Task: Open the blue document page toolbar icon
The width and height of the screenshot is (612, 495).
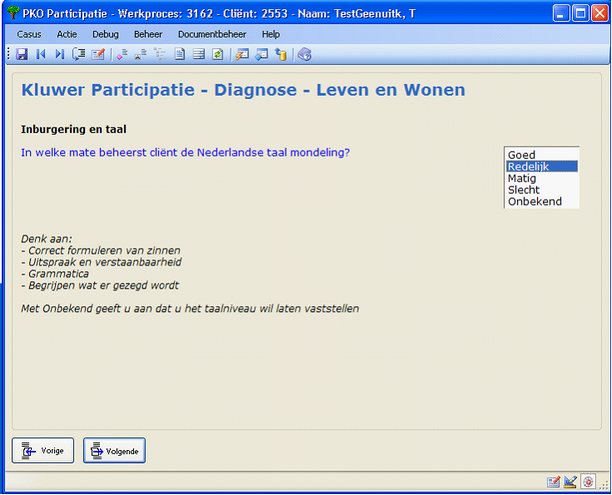Action: pos(180,54)
